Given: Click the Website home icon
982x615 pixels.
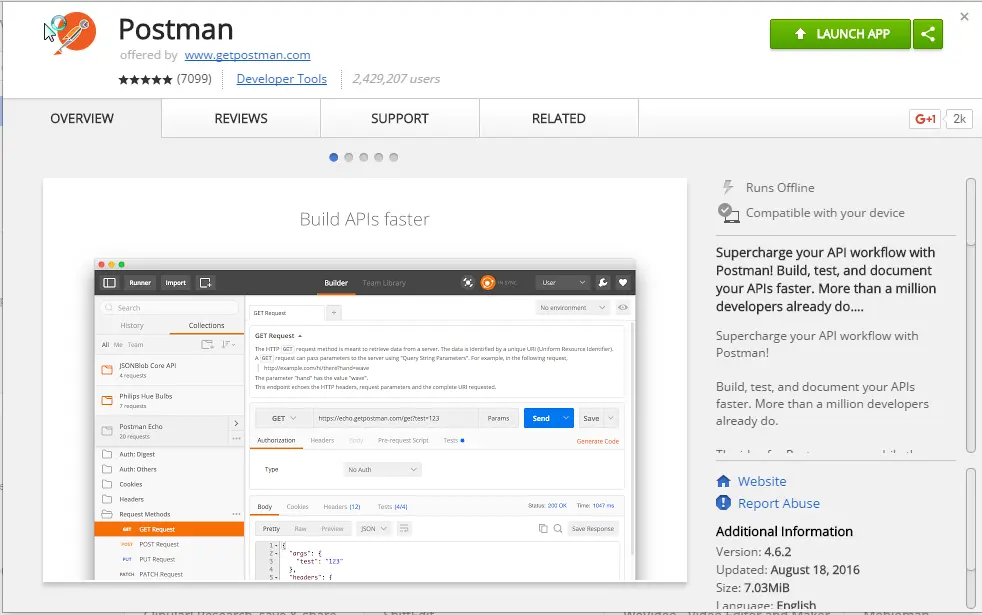Looking at the screenshot, I should [x=723, y=481].
